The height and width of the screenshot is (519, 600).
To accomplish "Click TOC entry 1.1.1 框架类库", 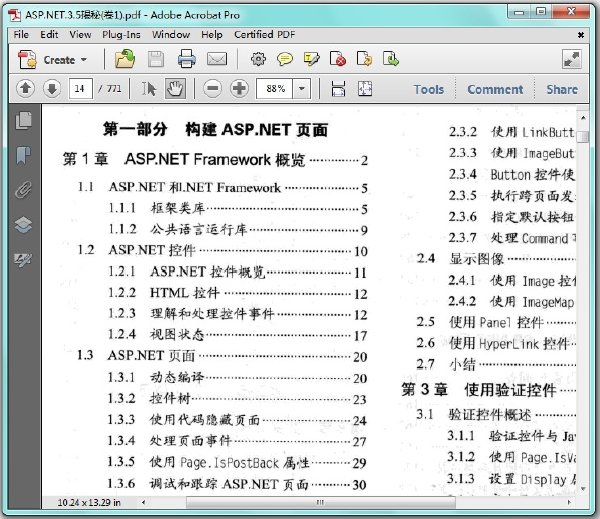I will (238, 209).
